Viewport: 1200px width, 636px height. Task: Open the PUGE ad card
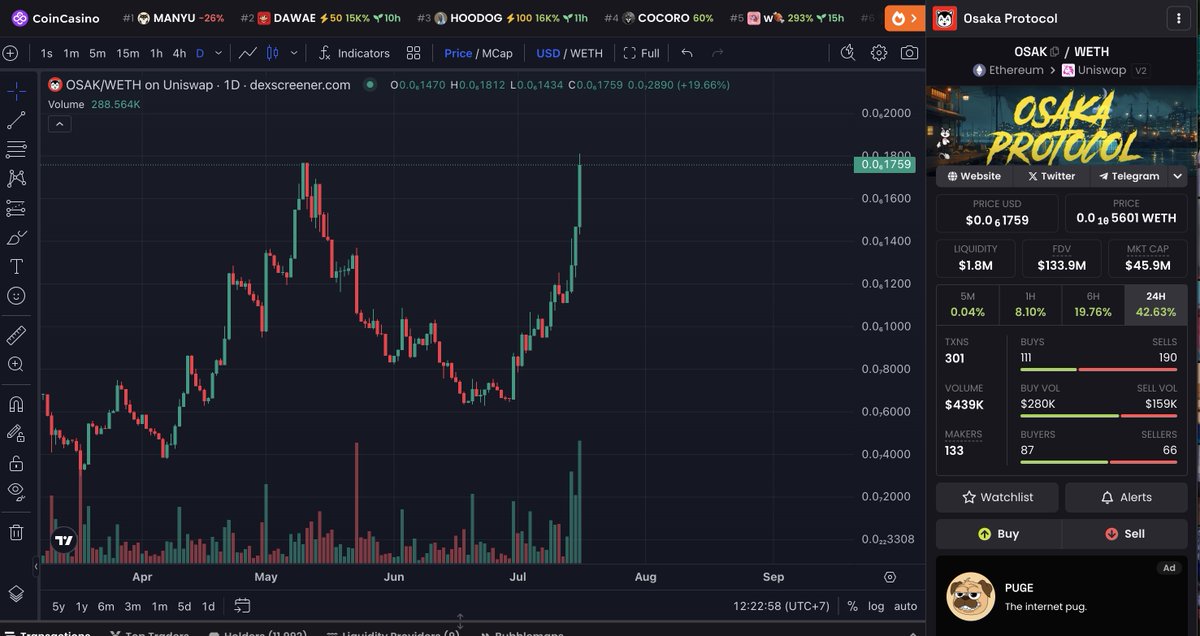pos(1062,597)
